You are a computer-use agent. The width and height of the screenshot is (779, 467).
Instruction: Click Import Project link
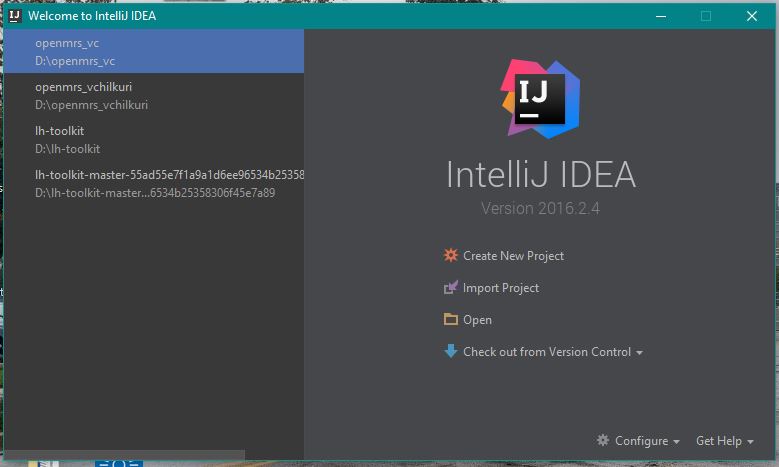point(501,288)
